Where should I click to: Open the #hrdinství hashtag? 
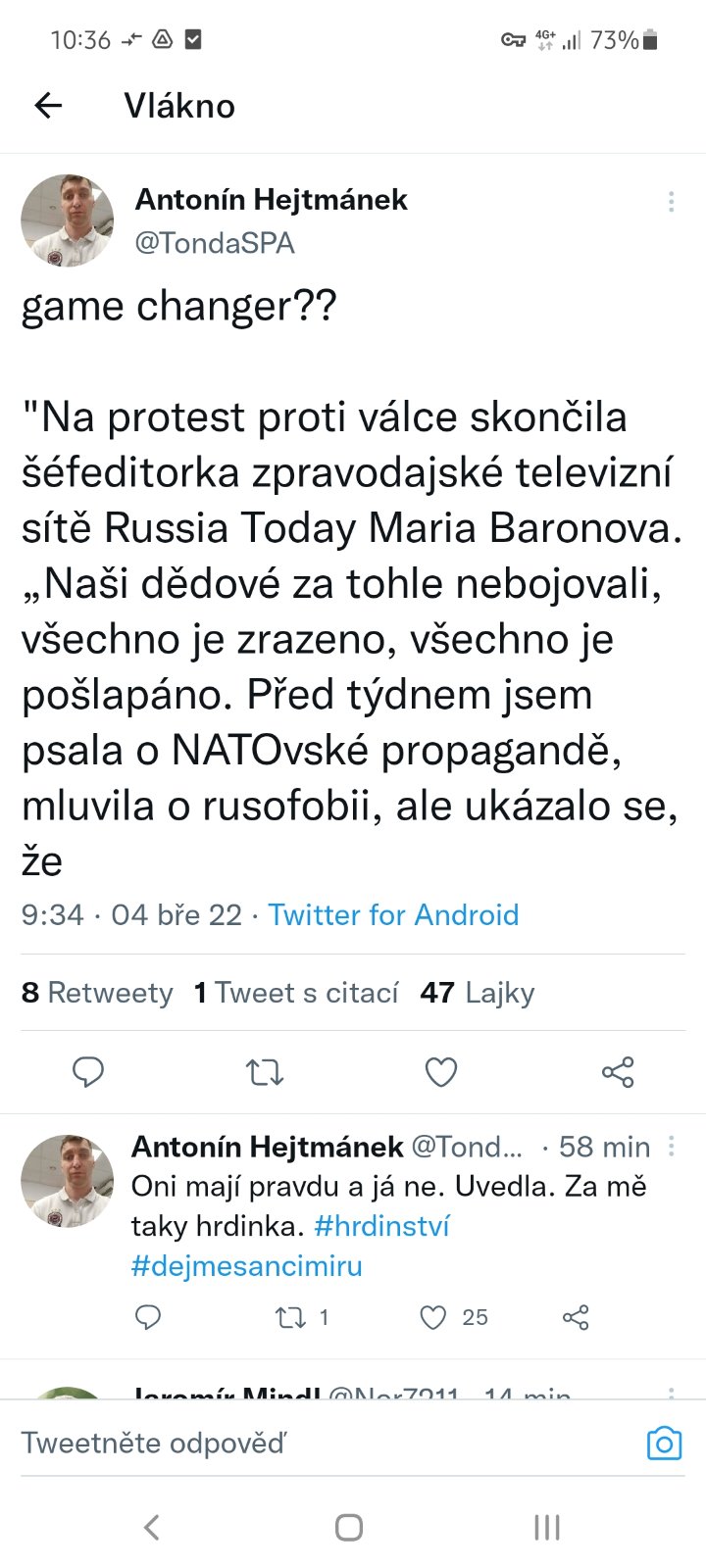pyautogui.click(x=381, y=1226)
